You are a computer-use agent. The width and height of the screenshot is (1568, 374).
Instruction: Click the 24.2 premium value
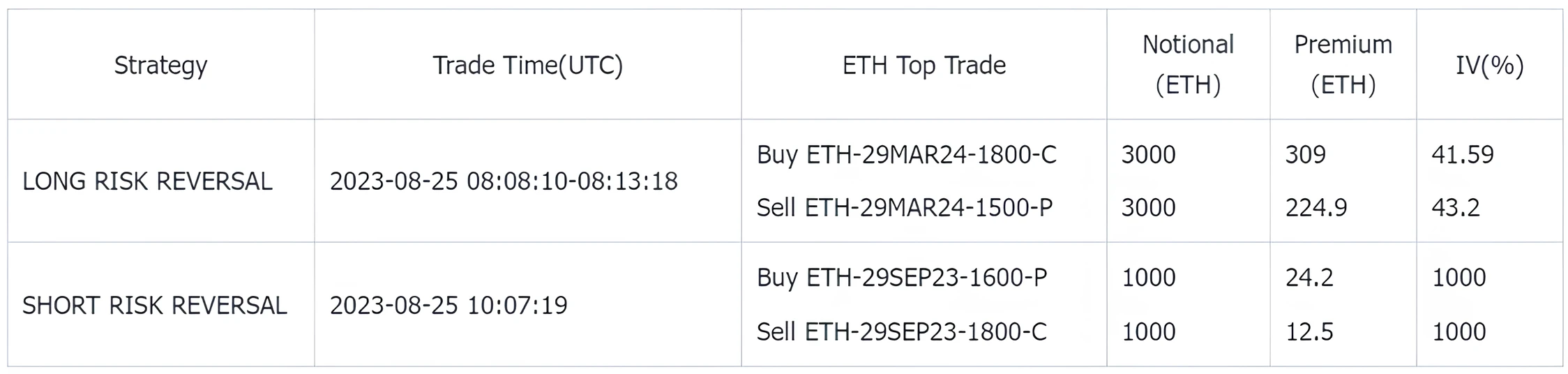(x=1309, y=278)
